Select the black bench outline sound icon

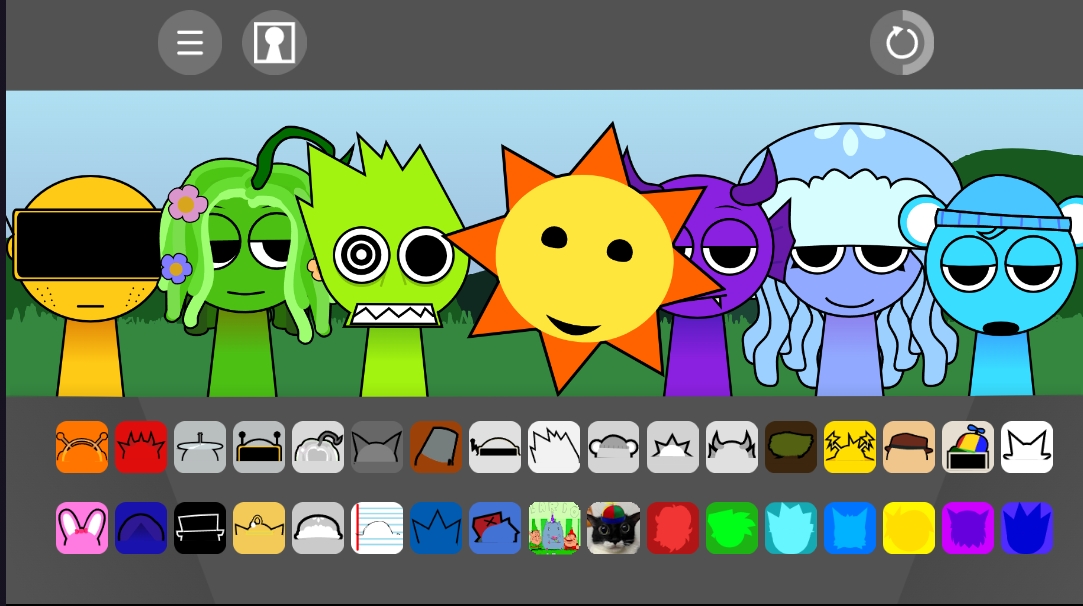(x=200, y=528)
